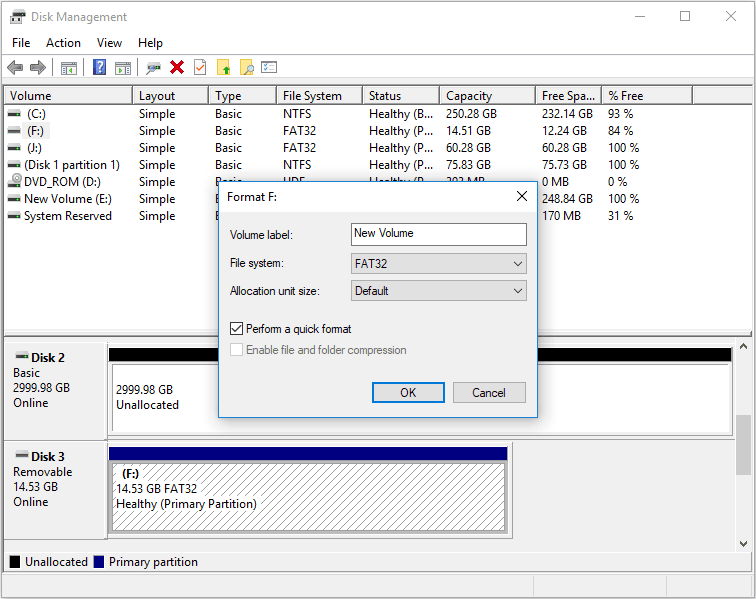Click the Forward arrow in the toolbar
The image size is (756, 599).
pos(38,67)
